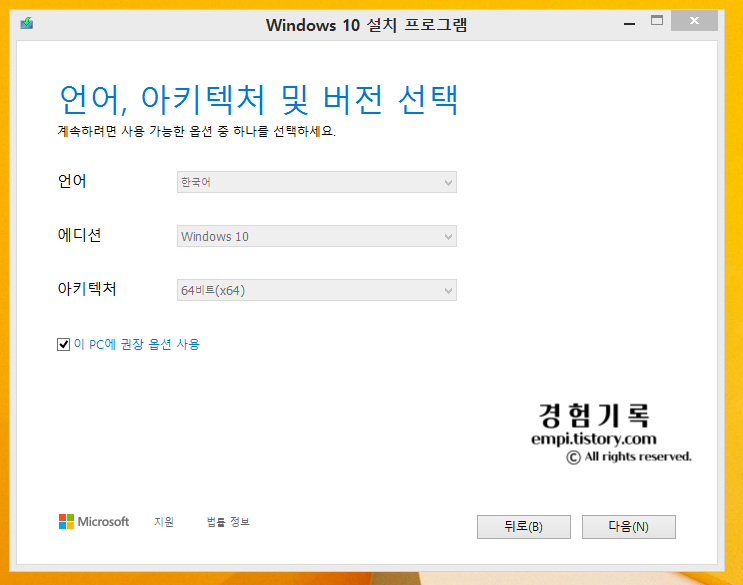This screenshot has height=585, width=743.
Task: Click the 다음(N) next button
Action: point(628,527)
